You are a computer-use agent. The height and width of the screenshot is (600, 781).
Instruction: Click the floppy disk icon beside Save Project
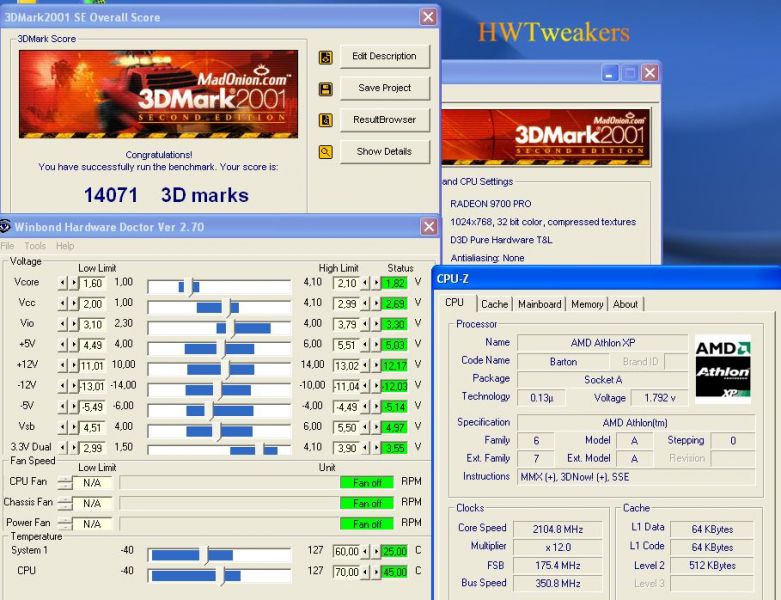click(325, 89)
